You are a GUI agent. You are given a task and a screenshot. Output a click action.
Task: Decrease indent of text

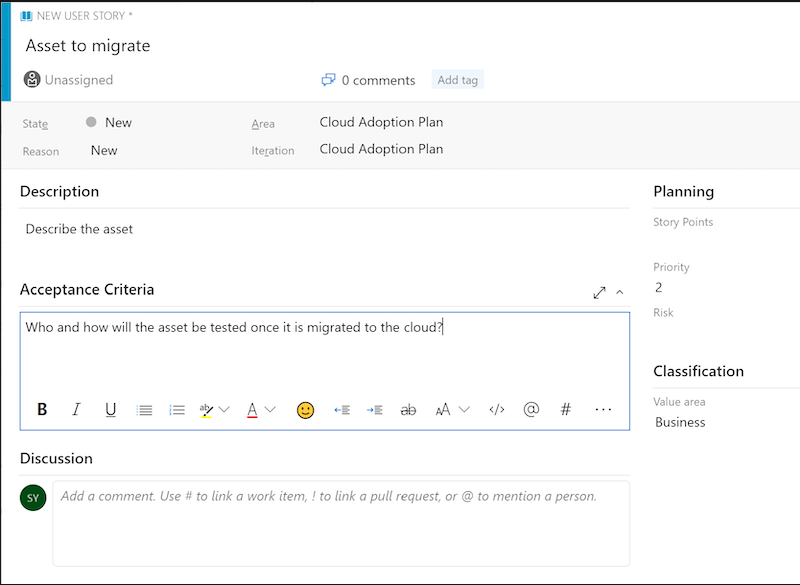(x=342, y=410)
